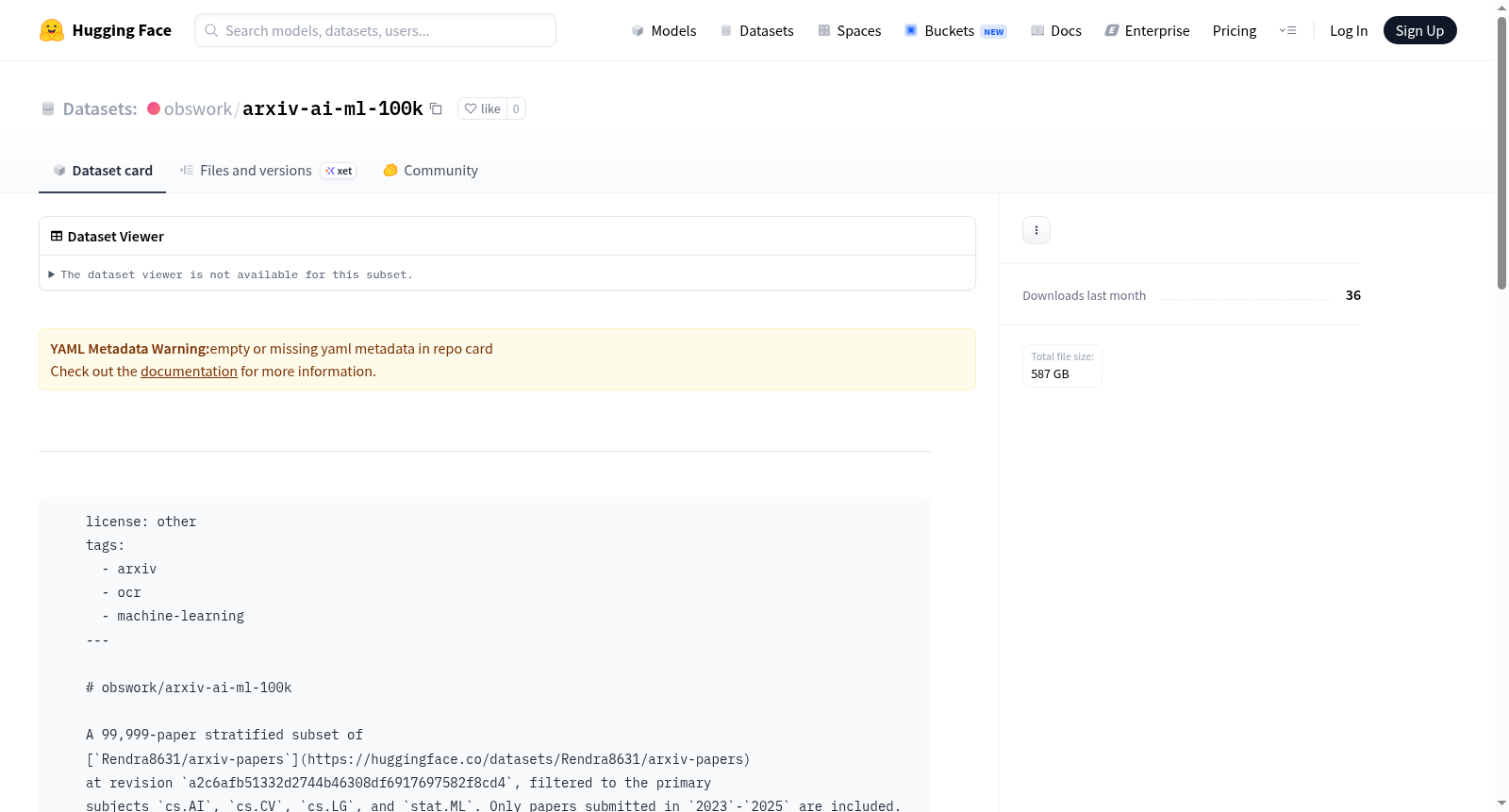Viewport: 1509px width, 812px height.
Task: Click the page vertical scrollbar thumb
Action: coord(1501,151)
